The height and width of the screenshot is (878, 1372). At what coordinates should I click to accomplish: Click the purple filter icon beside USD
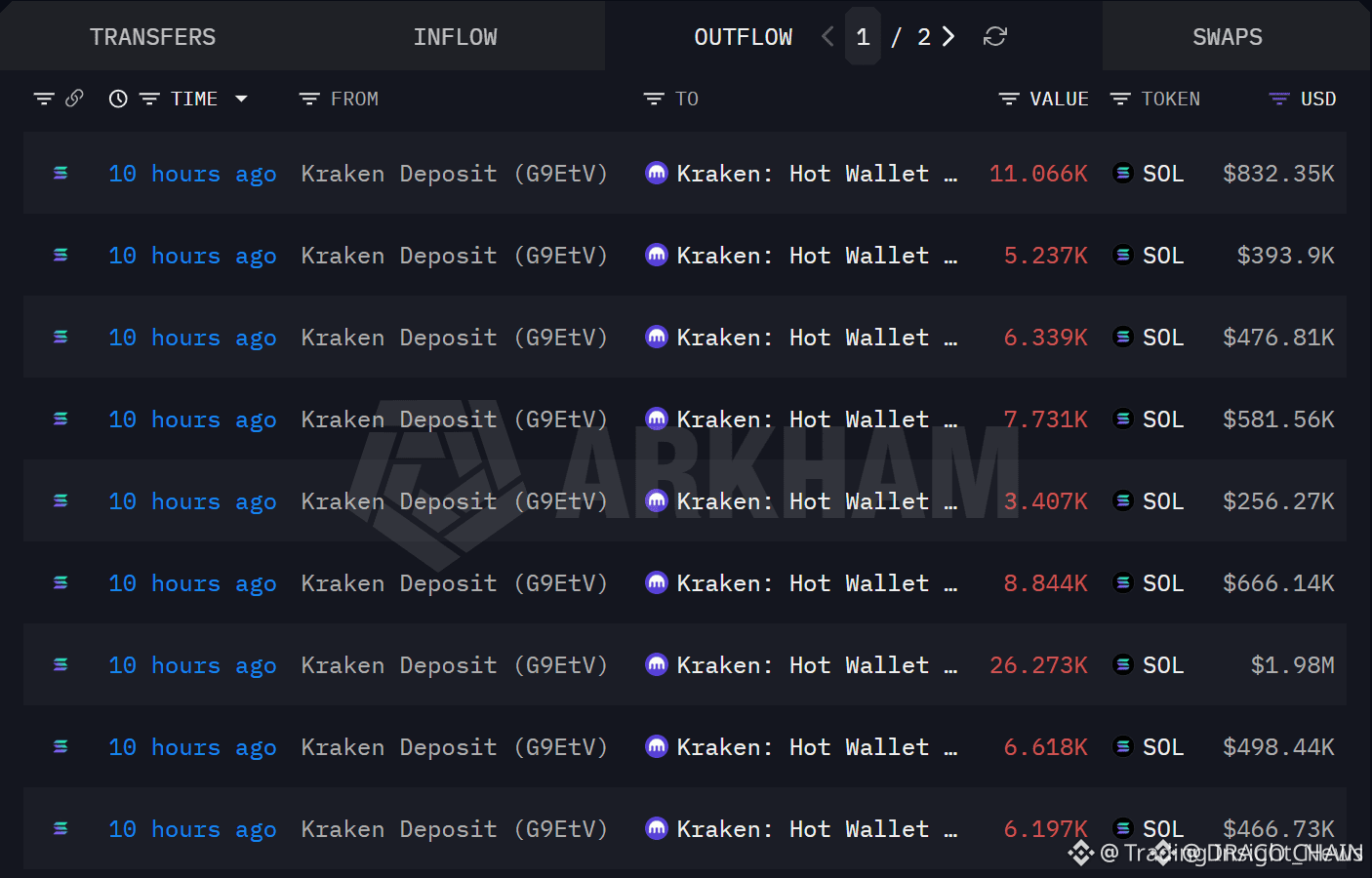[1279, 99]
